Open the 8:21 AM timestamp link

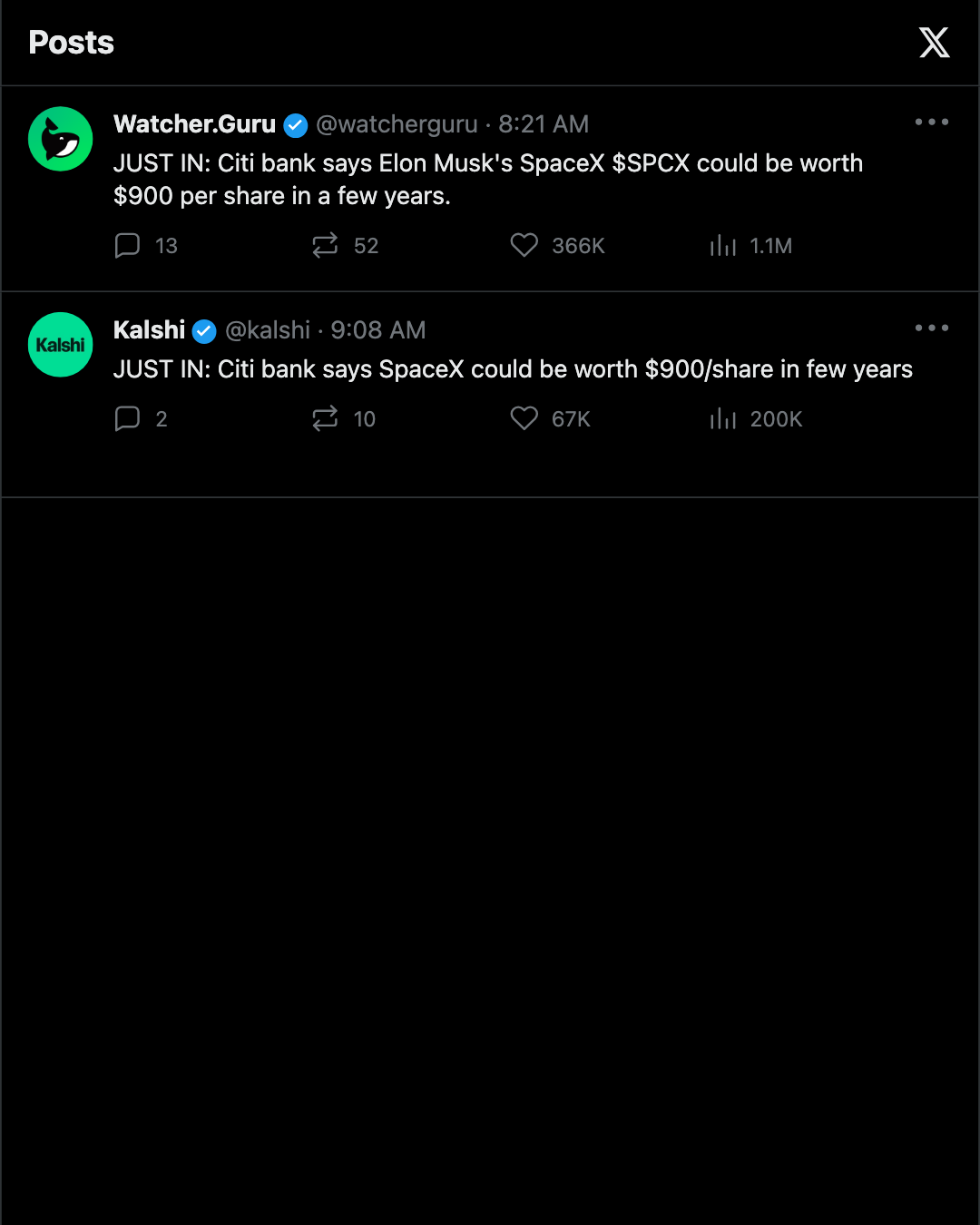point(544,124)
